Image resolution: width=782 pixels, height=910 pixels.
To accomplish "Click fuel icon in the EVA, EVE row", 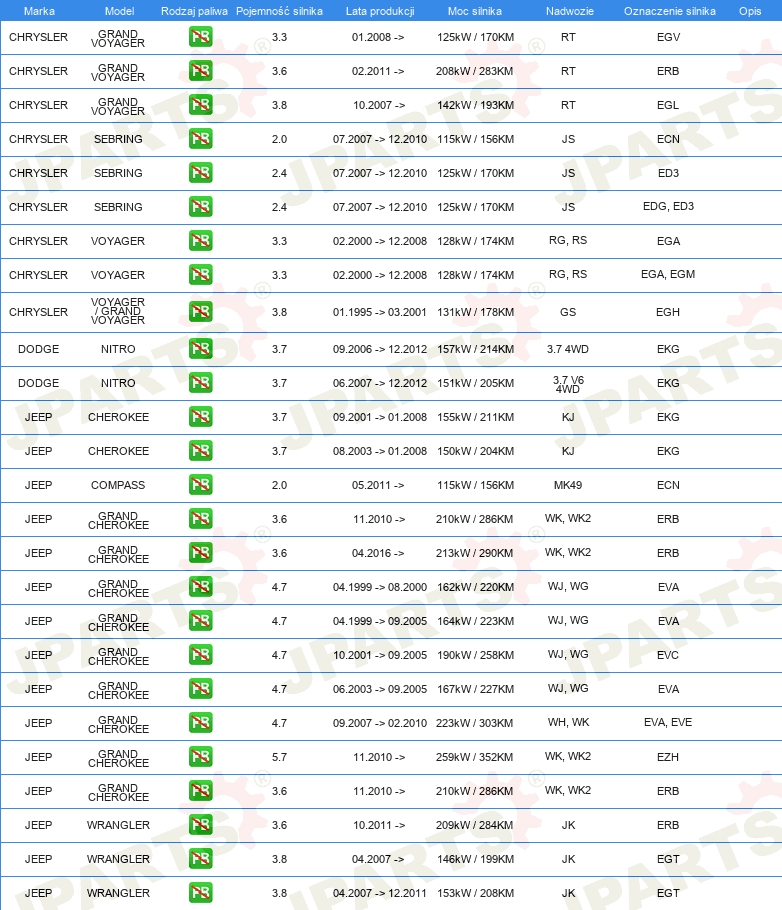I will point(200,723).
